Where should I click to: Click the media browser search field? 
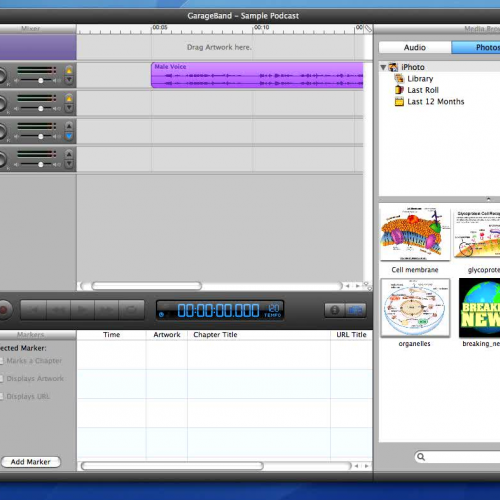click(x=457, y=457)
